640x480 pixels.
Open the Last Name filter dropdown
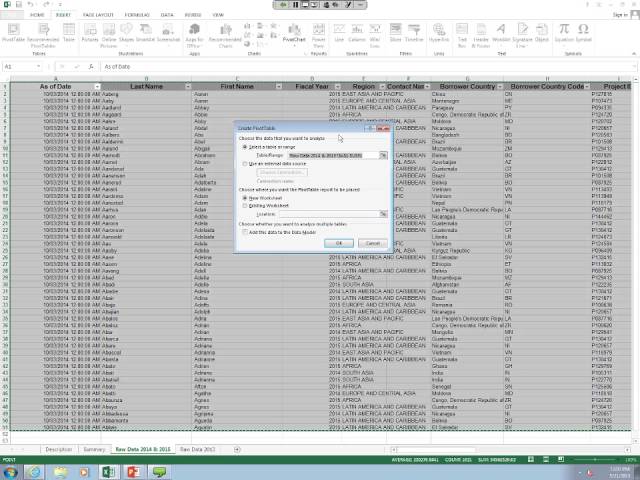click(x=188, y=87)
